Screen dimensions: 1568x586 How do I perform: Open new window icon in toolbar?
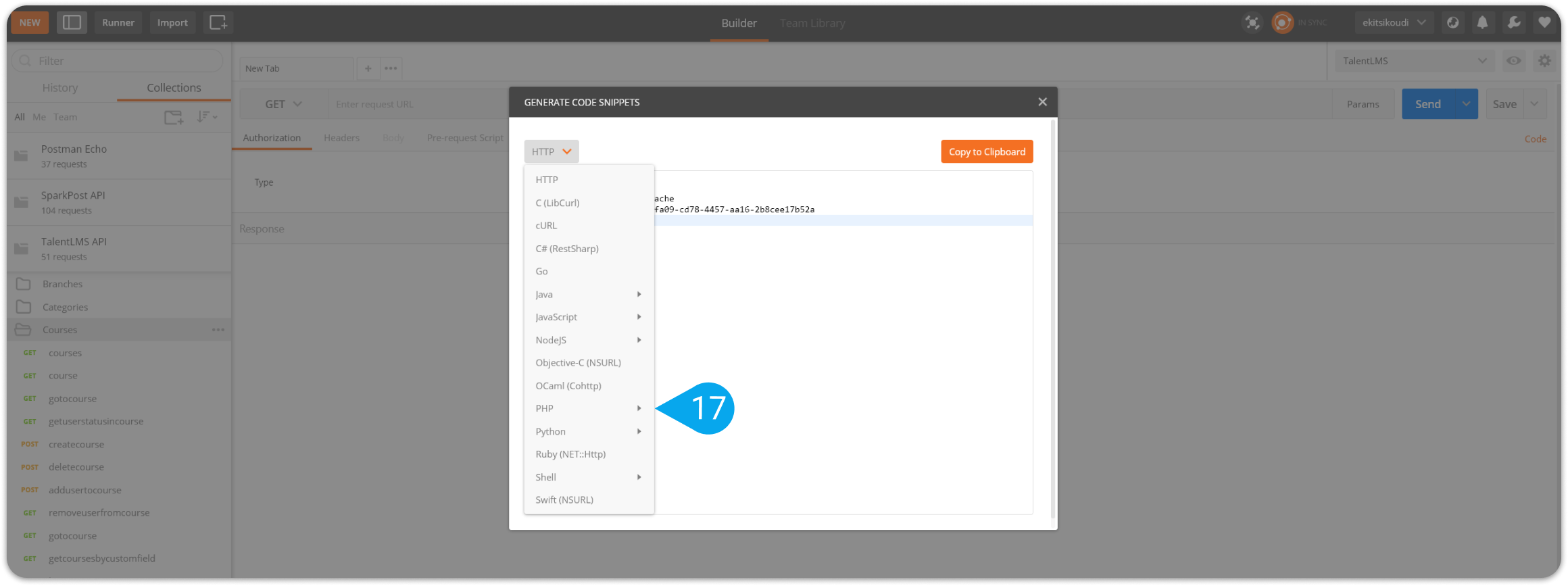coord(218,22)
